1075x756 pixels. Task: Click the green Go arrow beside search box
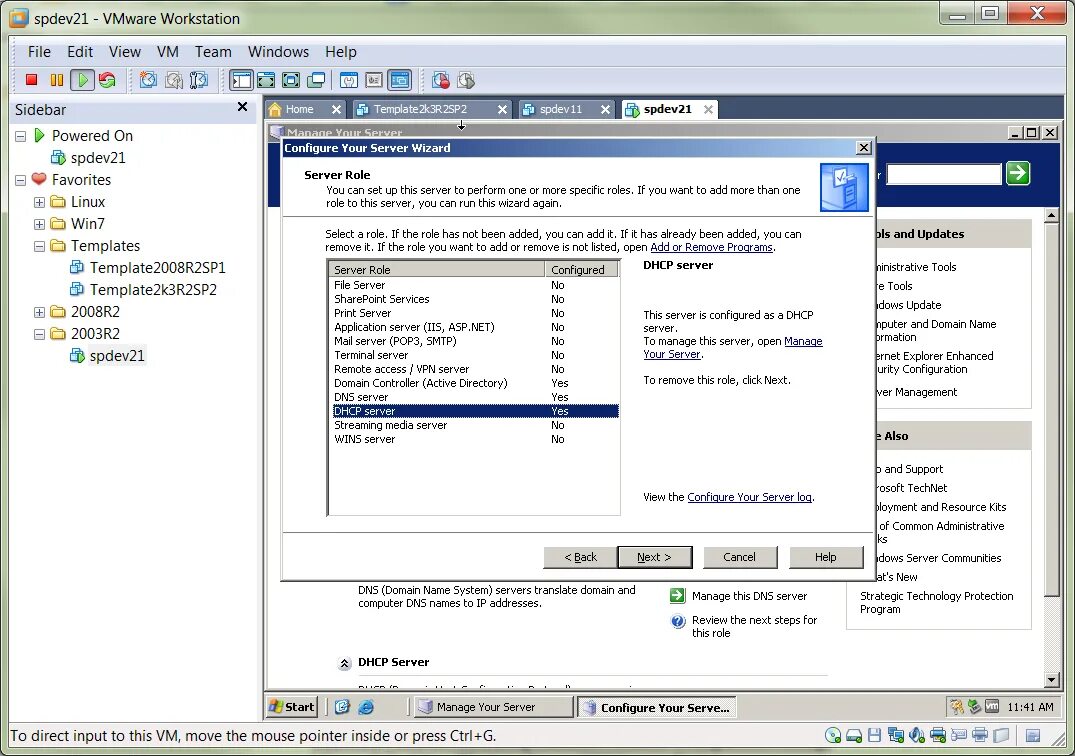tap(1018, 173)
